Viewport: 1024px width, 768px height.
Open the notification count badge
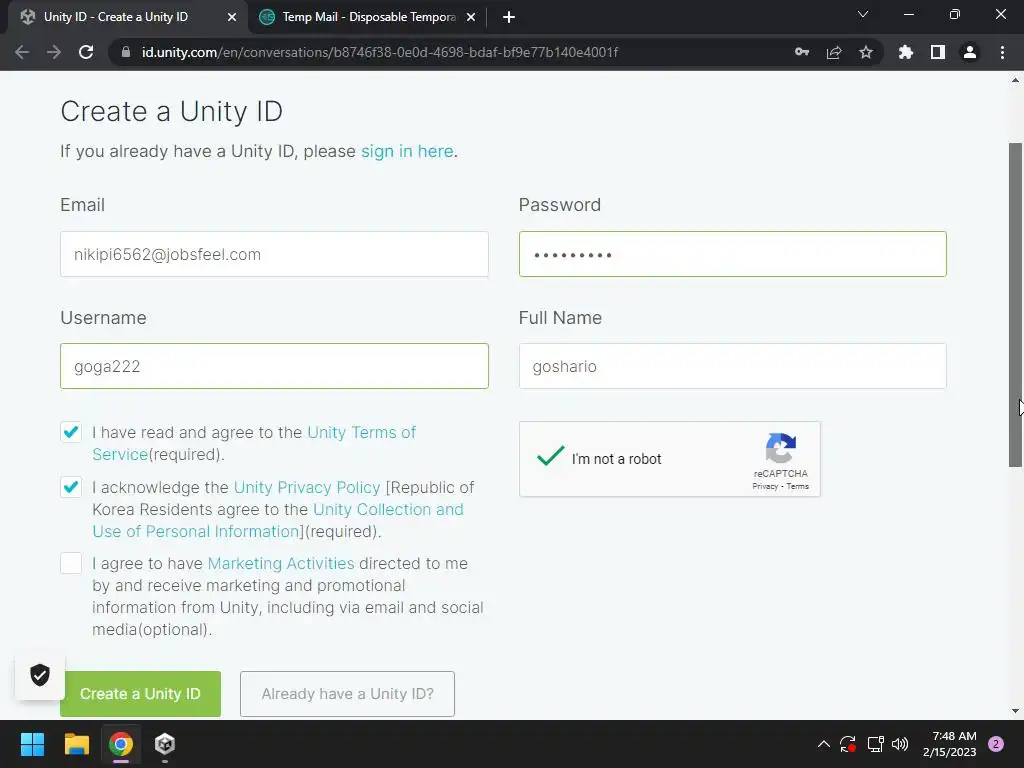pos(996,744)
